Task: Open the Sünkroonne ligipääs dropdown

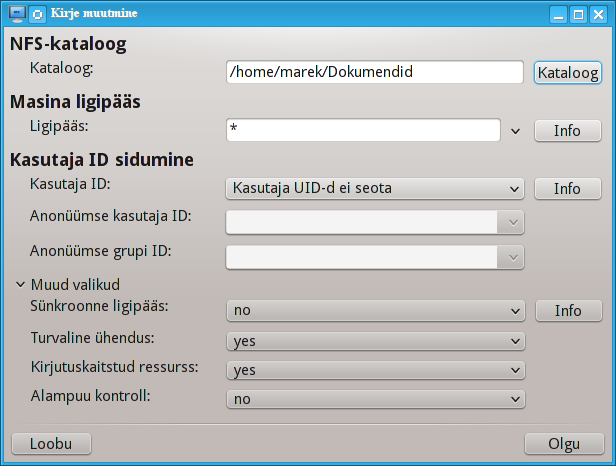Action: pyautogui.click(x=376, y=311)
